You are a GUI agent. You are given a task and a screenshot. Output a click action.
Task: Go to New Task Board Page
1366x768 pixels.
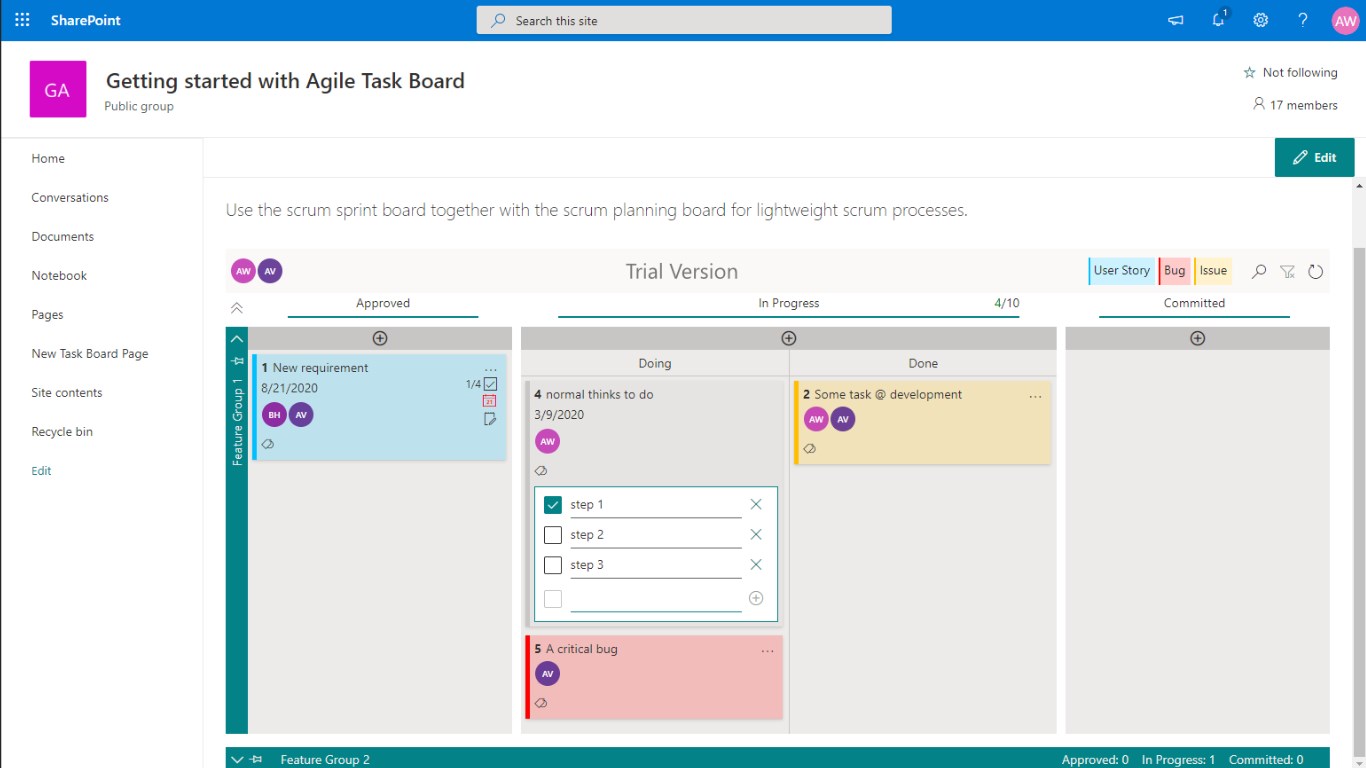(x=90, y=354)
